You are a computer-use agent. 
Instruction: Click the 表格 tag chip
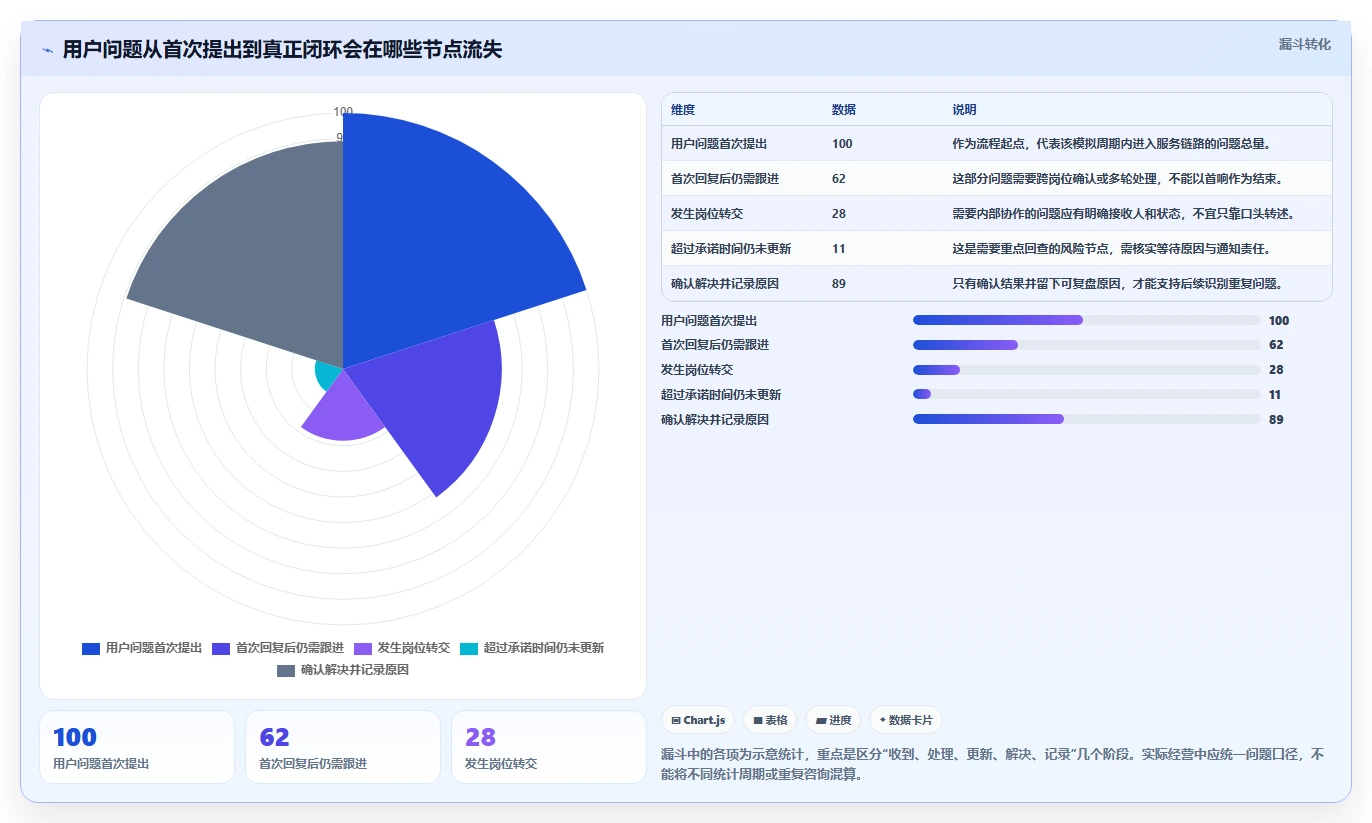pyautogui.click(x=770, y=720)
